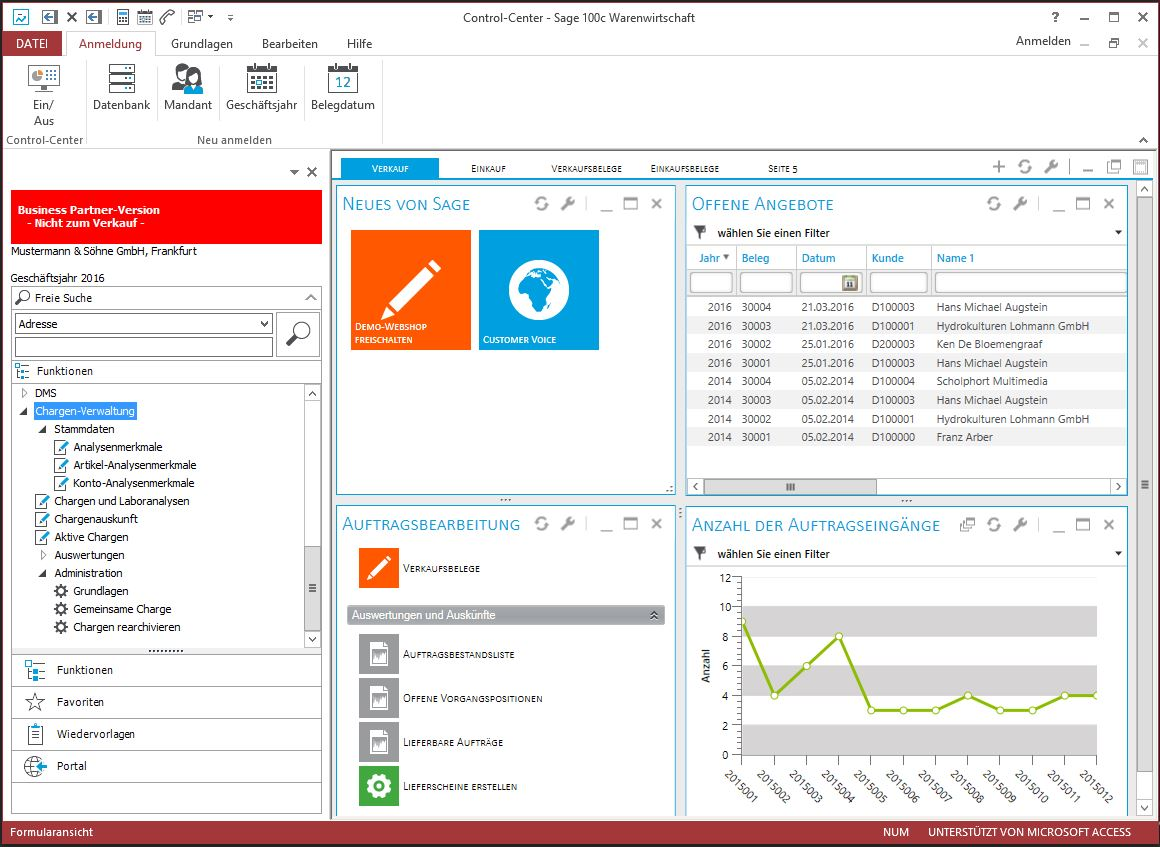
Task: Open Offene Angebote filter dropdown
Action: pos(1117,233)
